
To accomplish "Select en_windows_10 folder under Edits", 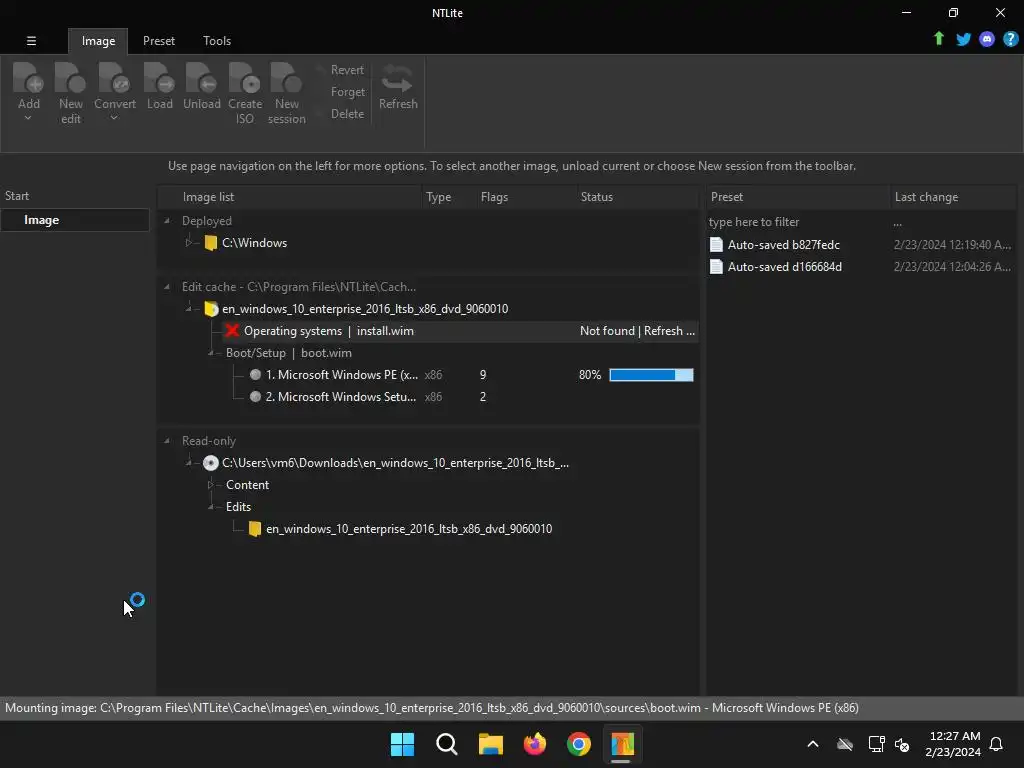I will 409,529.
